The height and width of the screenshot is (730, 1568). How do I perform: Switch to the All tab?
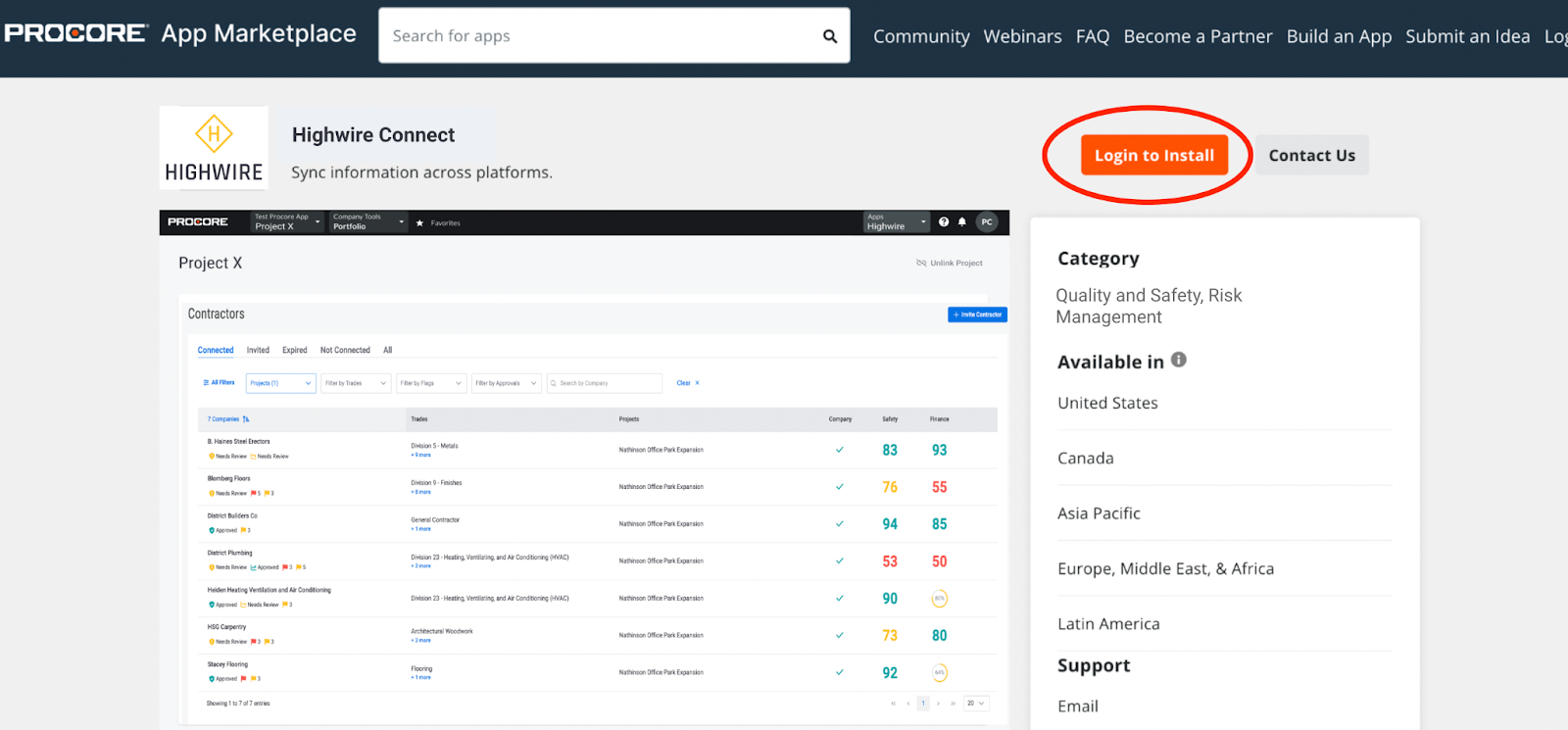(388, 350)
